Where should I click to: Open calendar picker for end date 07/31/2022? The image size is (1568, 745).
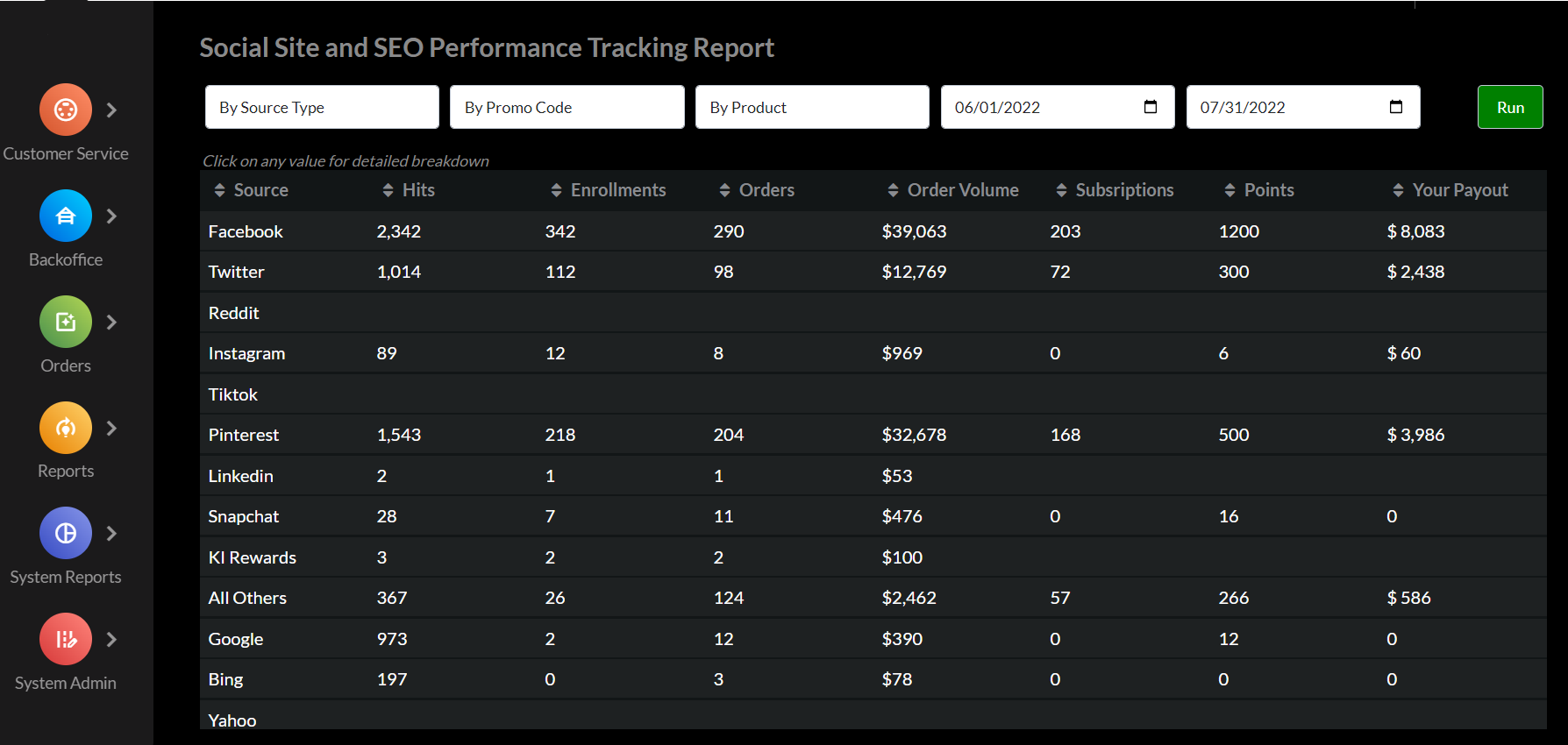pyautogui.click(x=1396, y=107)
